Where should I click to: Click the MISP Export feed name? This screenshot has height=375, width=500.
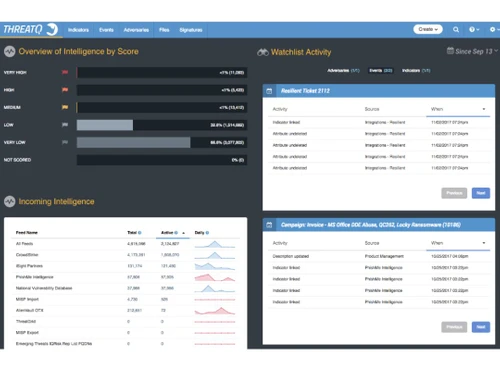click(27, 333)
